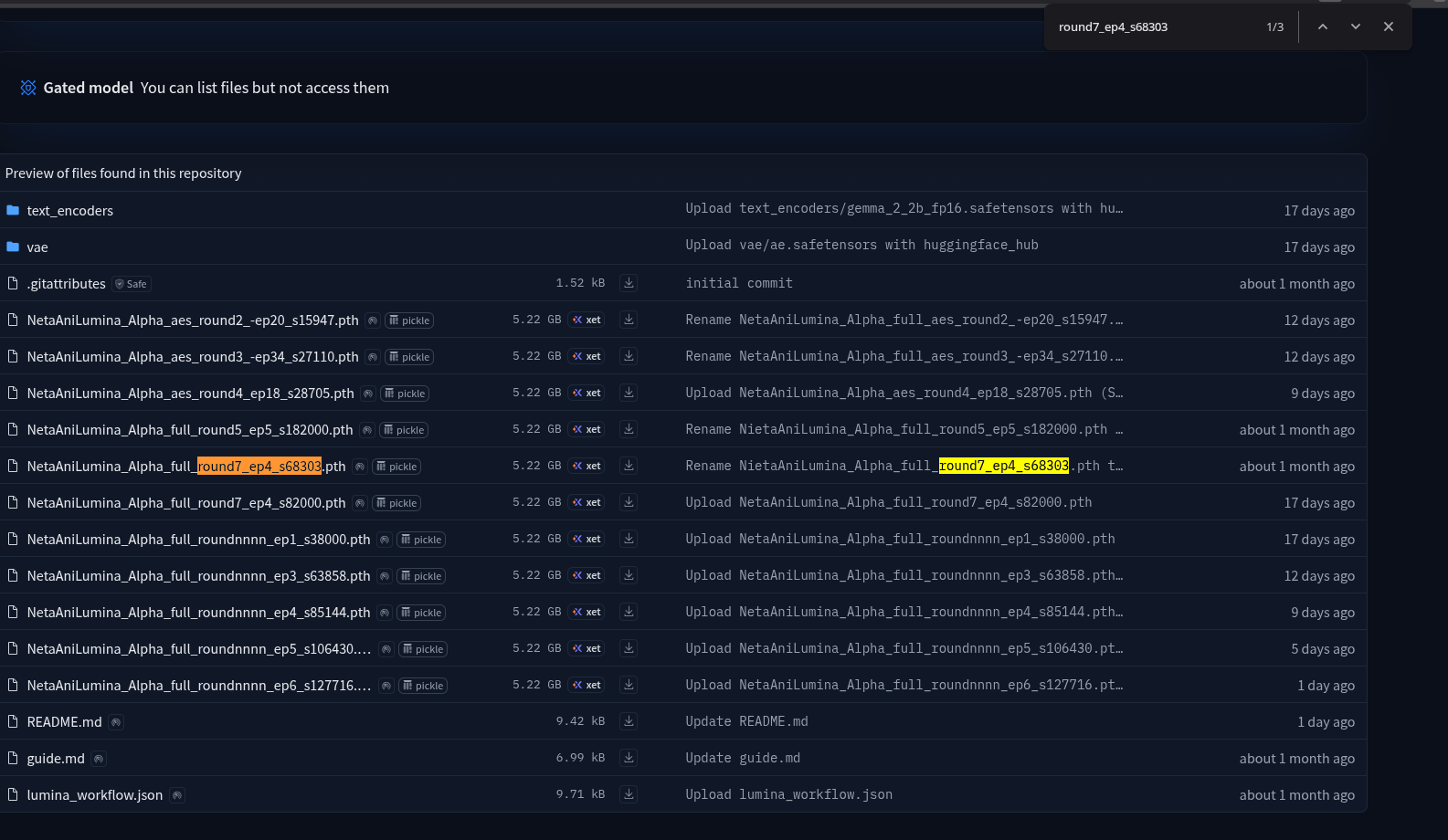Download NetaAniLumina_Alpha_full_round7_ep4_s82000.pth
The image size is (1448, 840).
629,502
